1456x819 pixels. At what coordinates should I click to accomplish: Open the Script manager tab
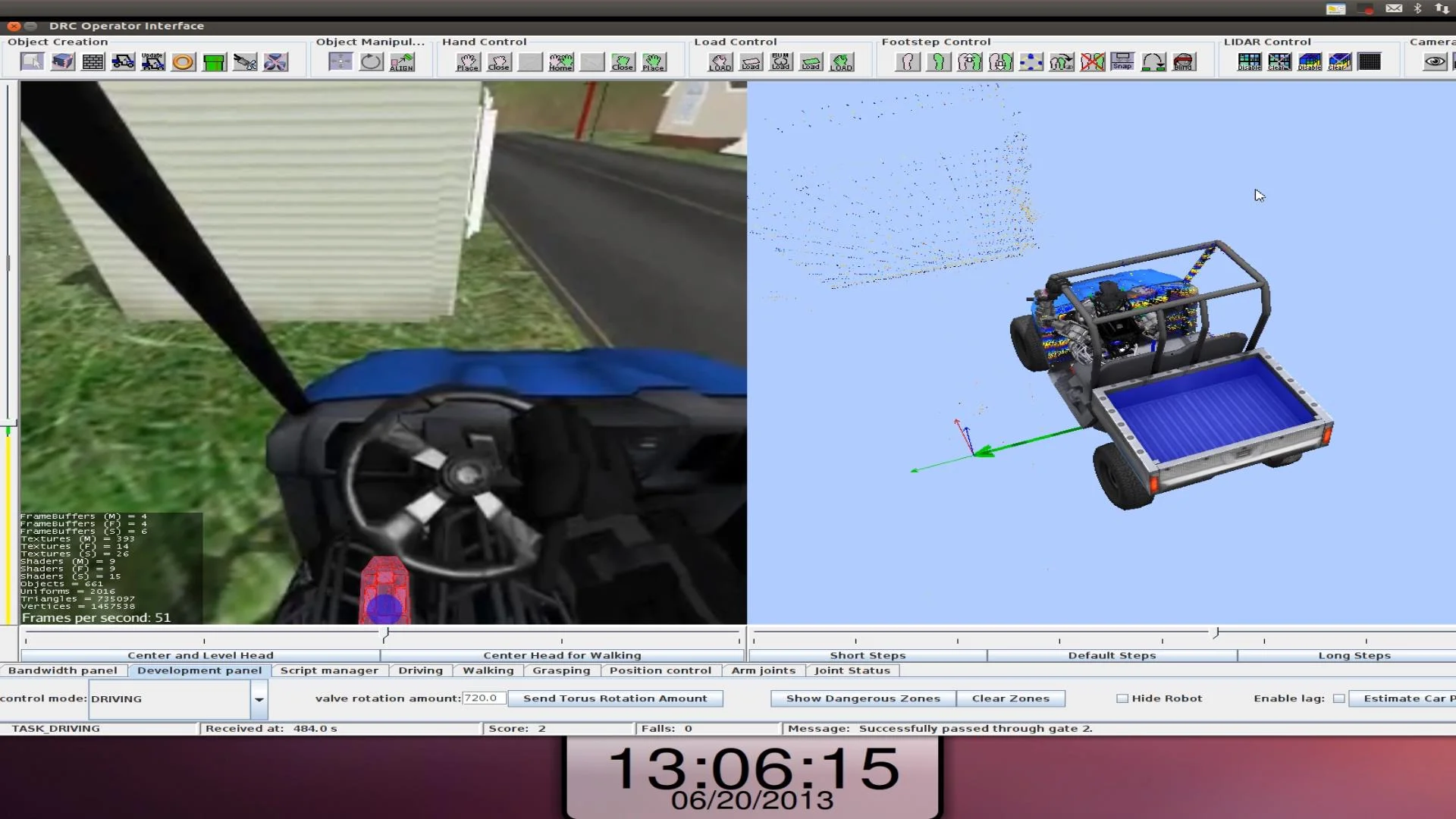[x=329, y=670]
